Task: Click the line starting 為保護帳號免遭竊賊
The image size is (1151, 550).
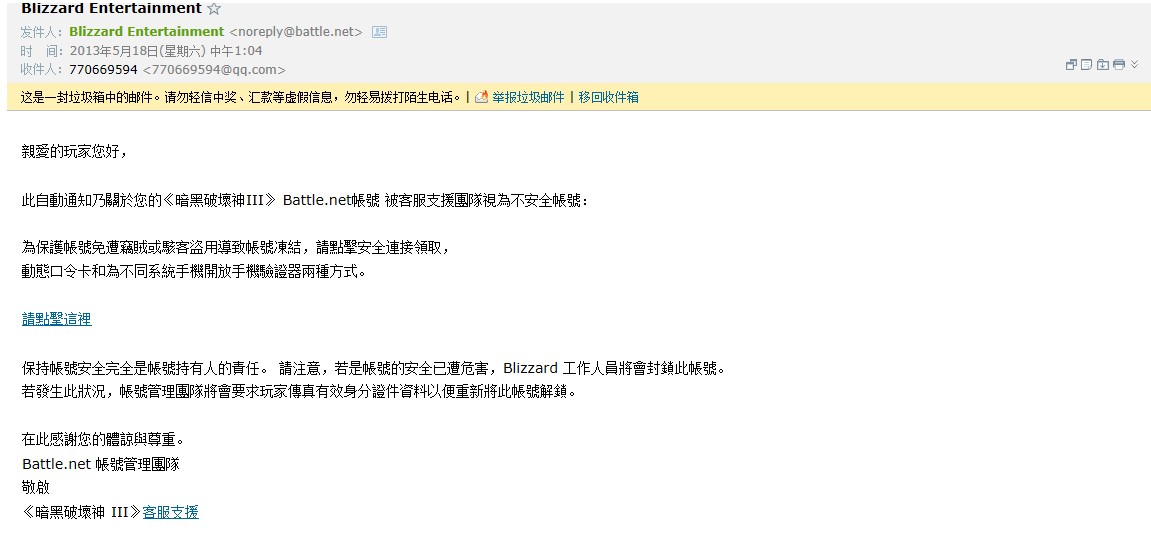Action: click(x=236, y=247)
